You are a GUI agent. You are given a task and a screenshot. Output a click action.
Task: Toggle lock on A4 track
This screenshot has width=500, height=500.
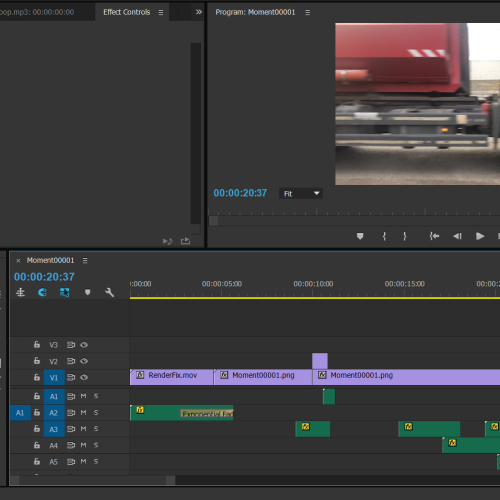click(37, 445)
